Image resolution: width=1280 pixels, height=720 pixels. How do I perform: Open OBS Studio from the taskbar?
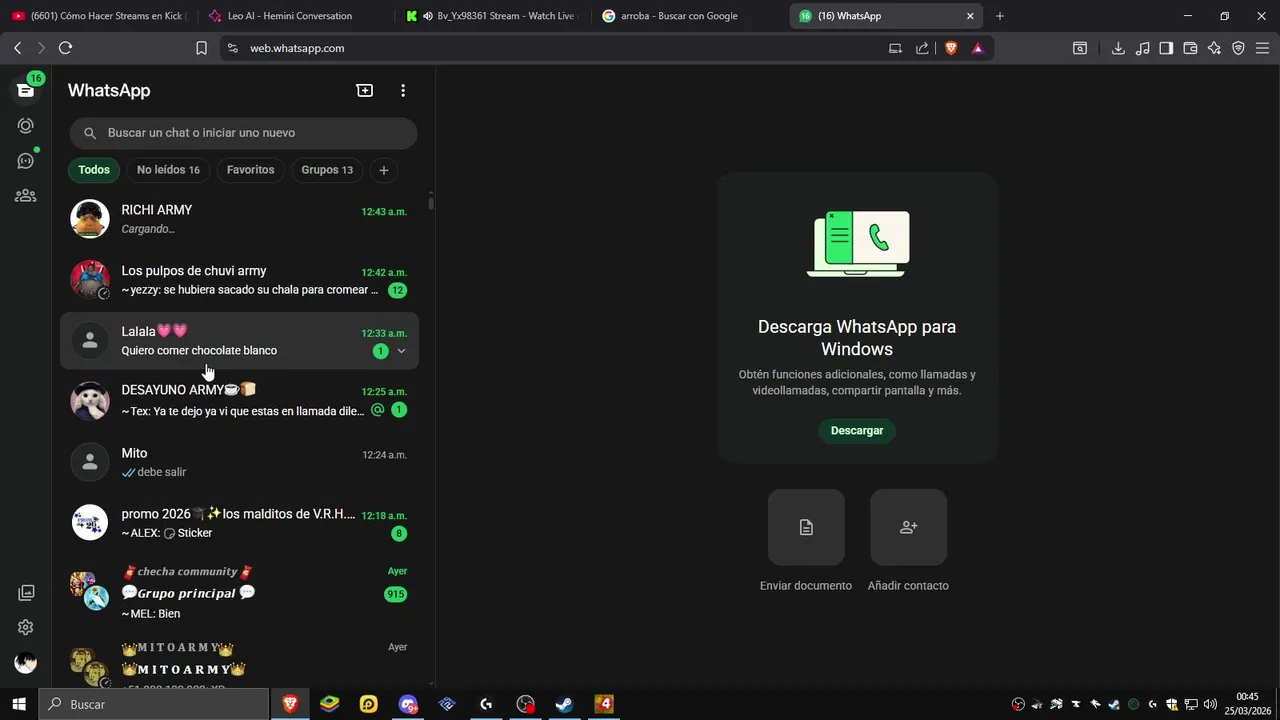coord(525,704)
